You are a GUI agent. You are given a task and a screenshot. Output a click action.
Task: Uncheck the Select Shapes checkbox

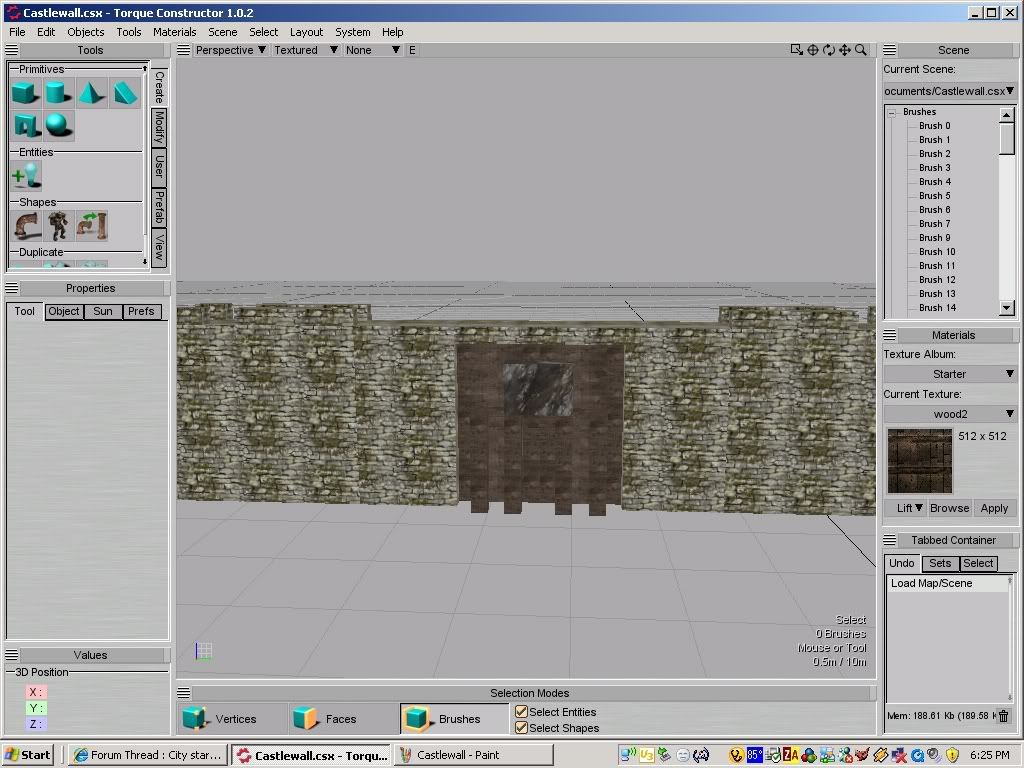coord(521,728)
